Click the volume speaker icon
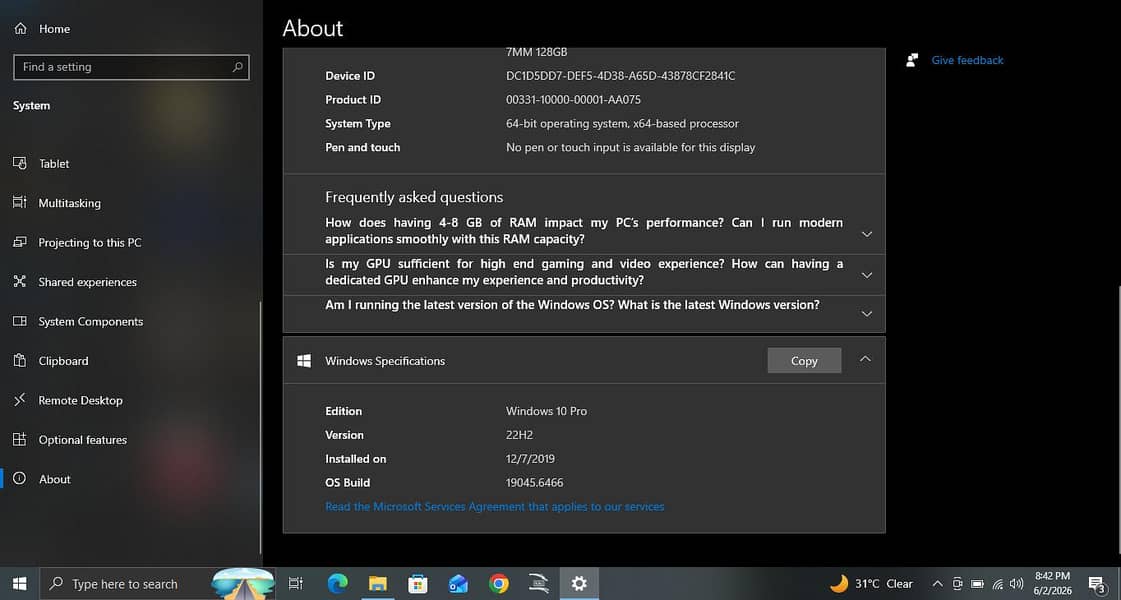The image size is (1121, 600). pos(1017,584)
